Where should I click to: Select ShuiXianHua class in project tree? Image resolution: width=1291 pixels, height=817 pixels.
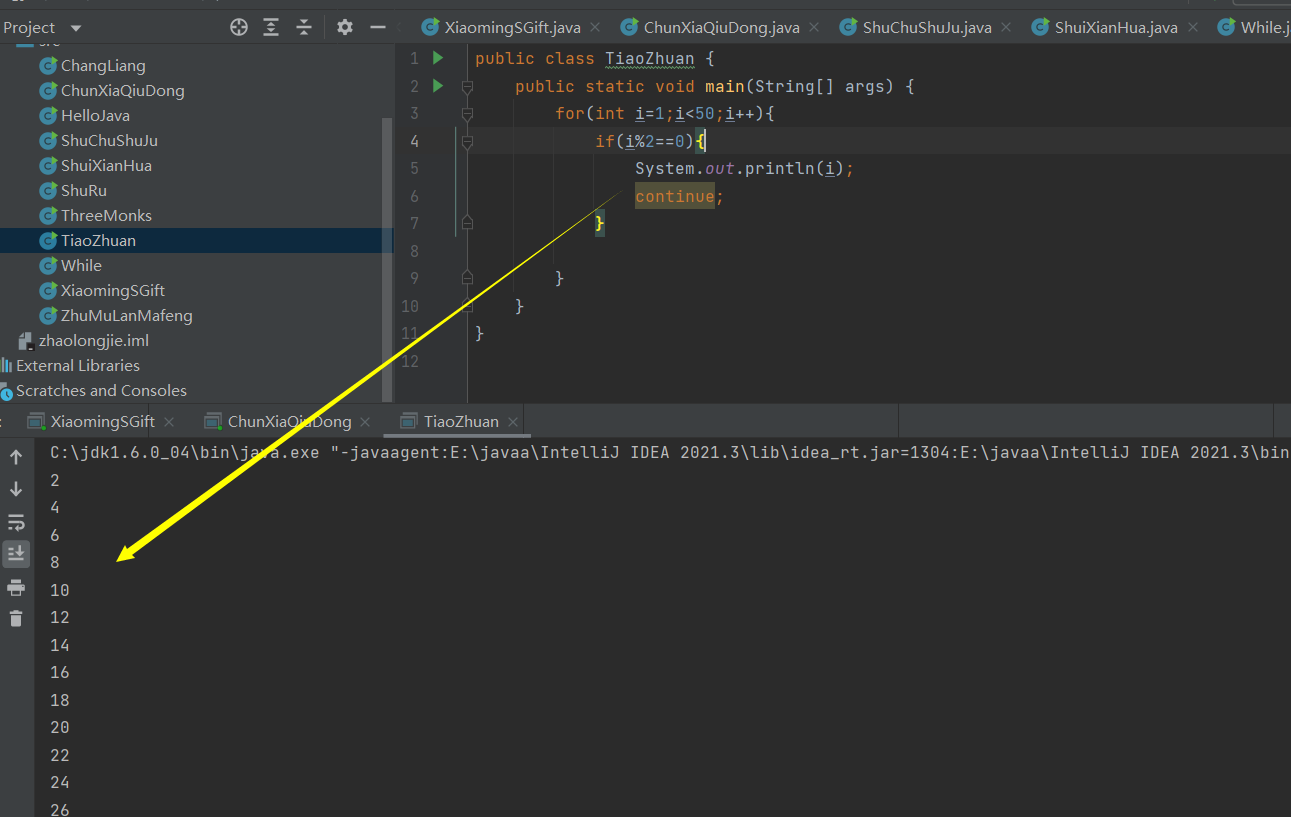(x=106, y=166)
